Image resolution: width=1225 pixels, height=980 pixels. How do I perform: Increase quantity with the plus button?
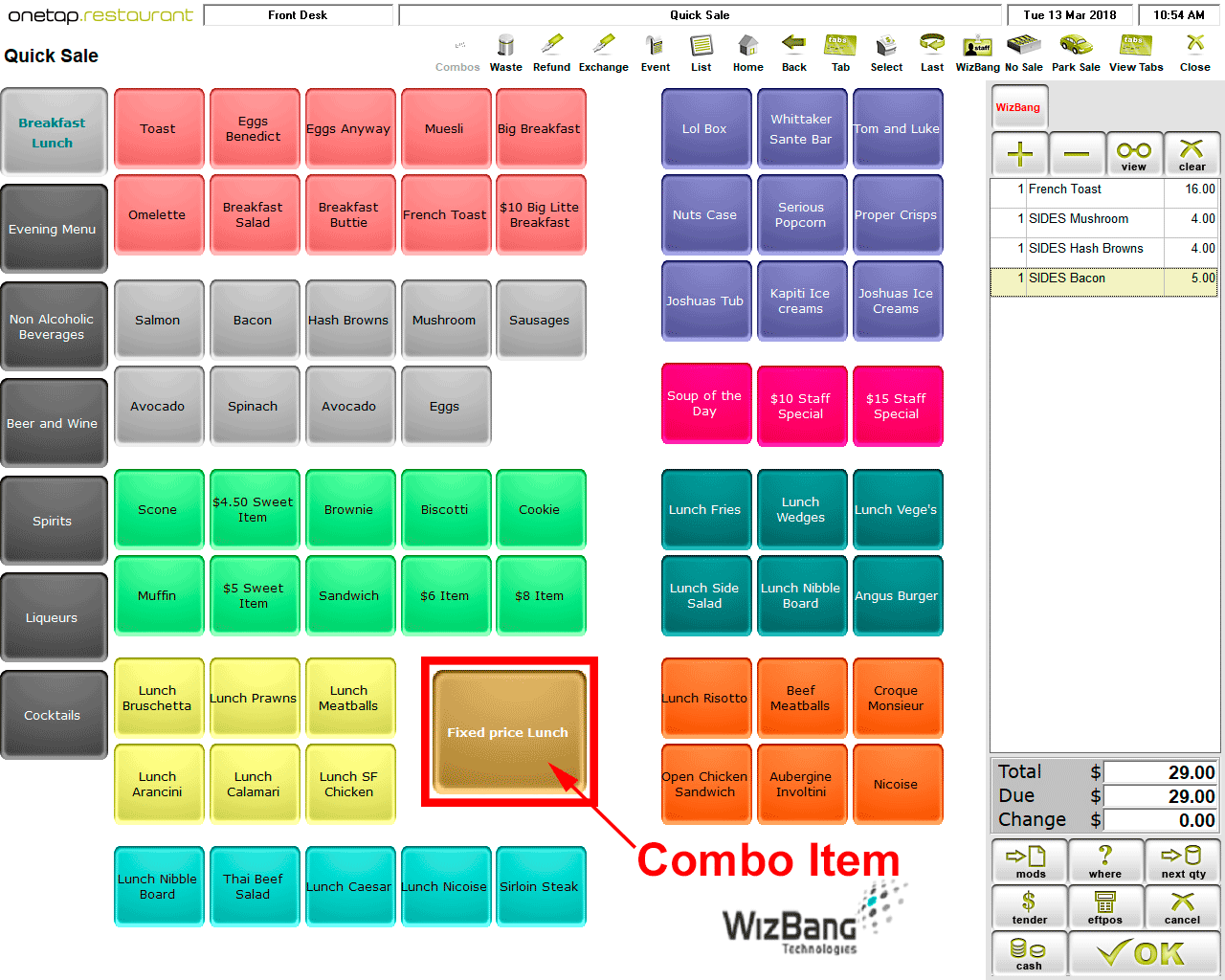pyautogui.click(x=1020, y=153)
